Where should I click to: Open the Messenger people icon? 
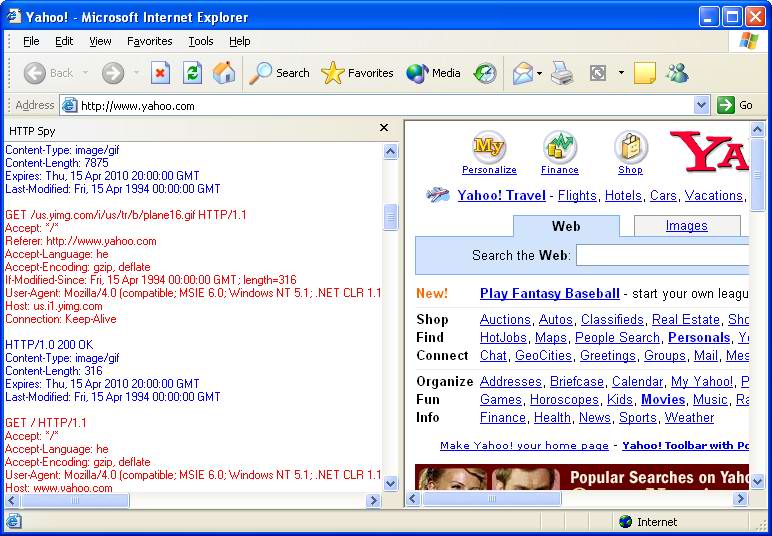[677, 73]
